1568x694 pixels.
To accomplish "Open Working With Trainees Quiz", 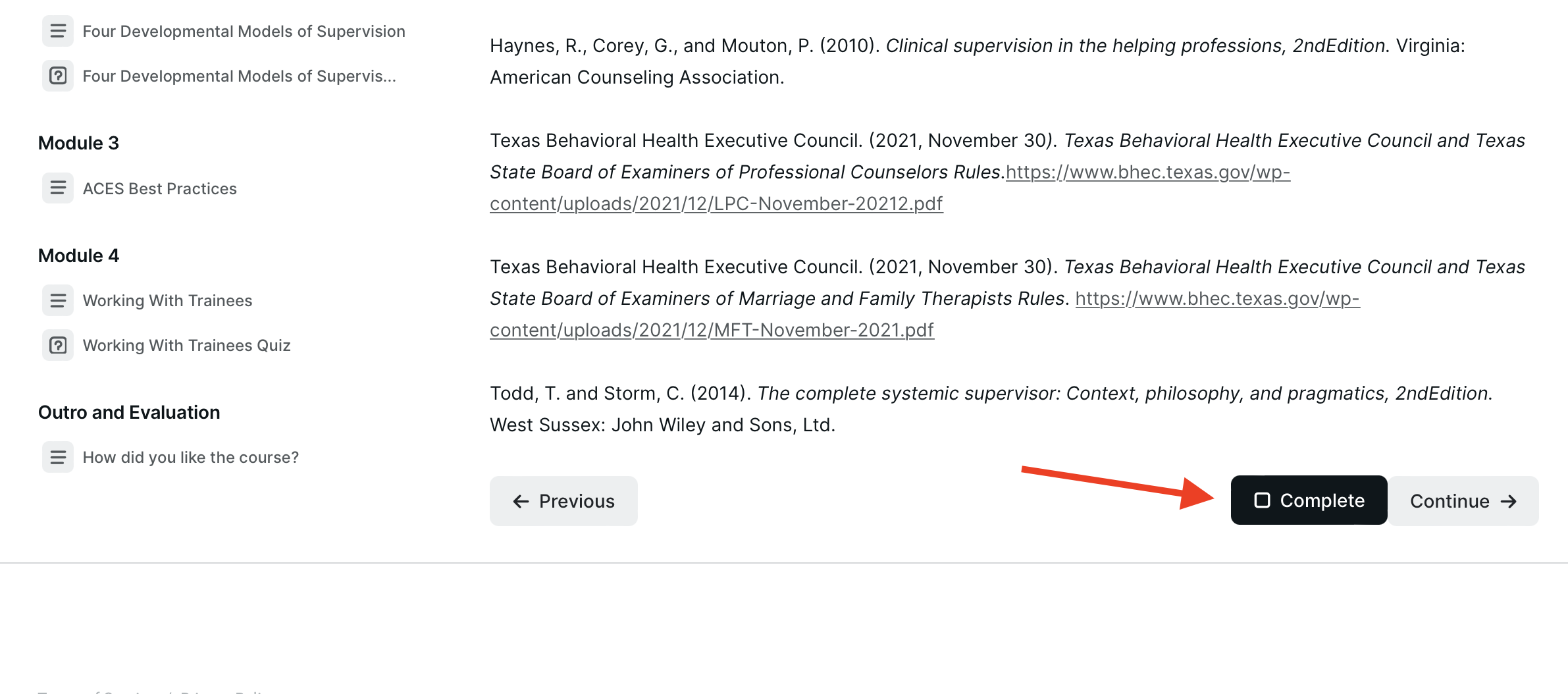I will pos(186,346).
